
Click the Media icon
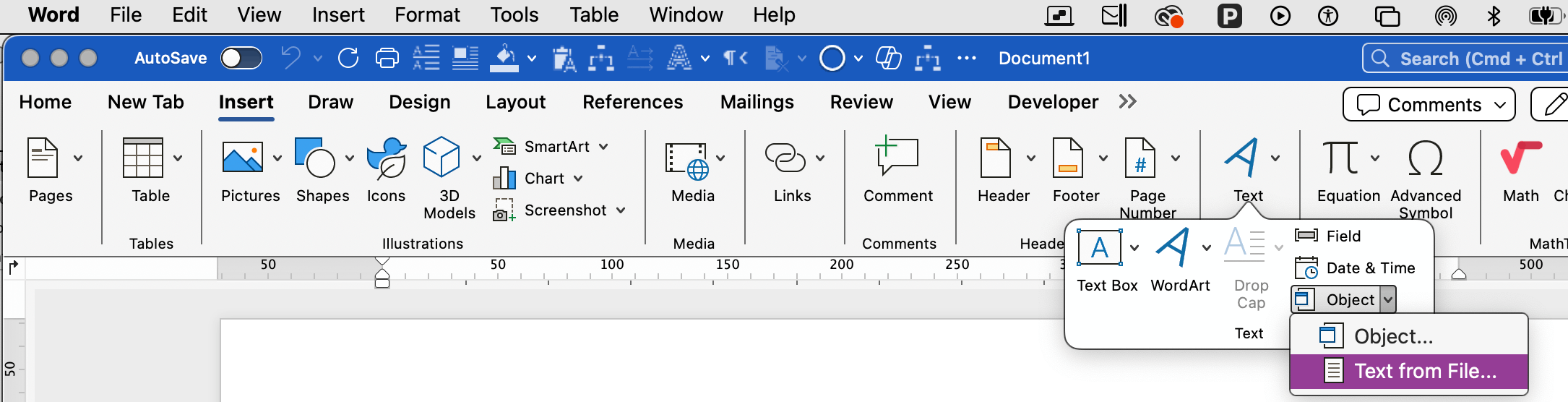[x=686, y=161]
